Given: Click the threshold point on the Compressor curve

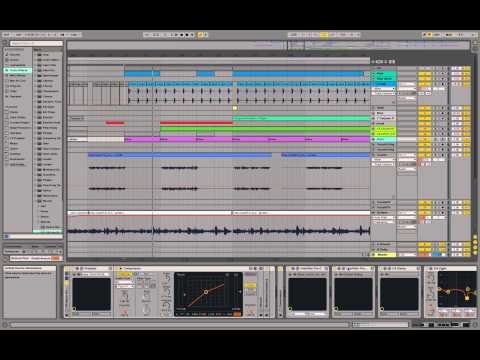Looking at the screenshot, I should pos(206,292).
